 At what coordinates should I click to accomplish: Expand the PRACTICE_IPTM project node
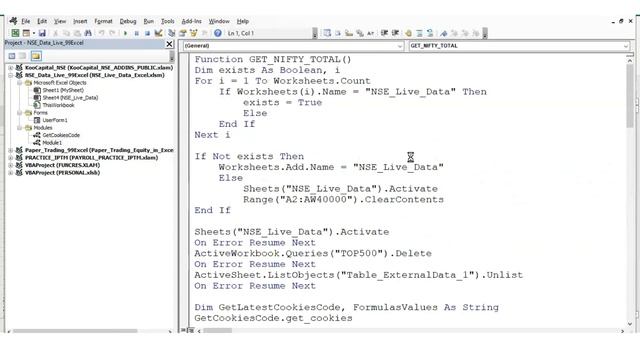click(x=11, y=158)
